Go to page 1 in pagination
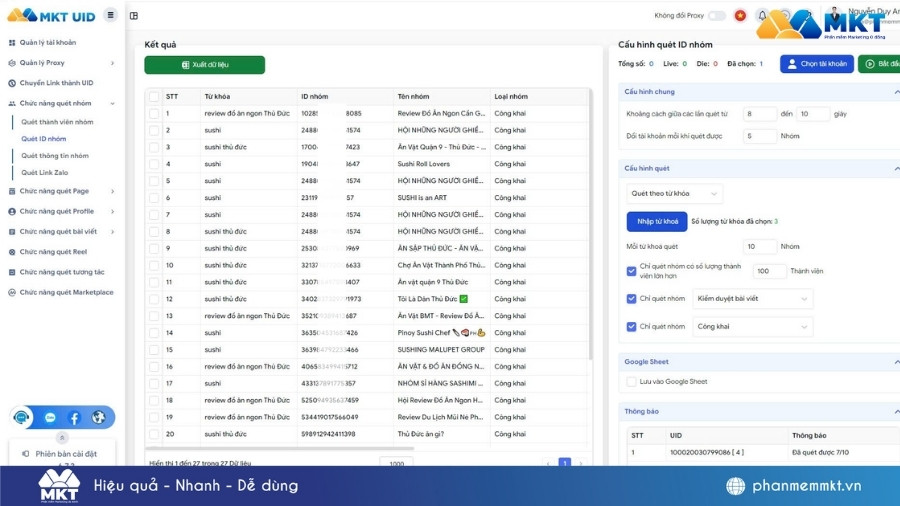 [x=565, y=462]
